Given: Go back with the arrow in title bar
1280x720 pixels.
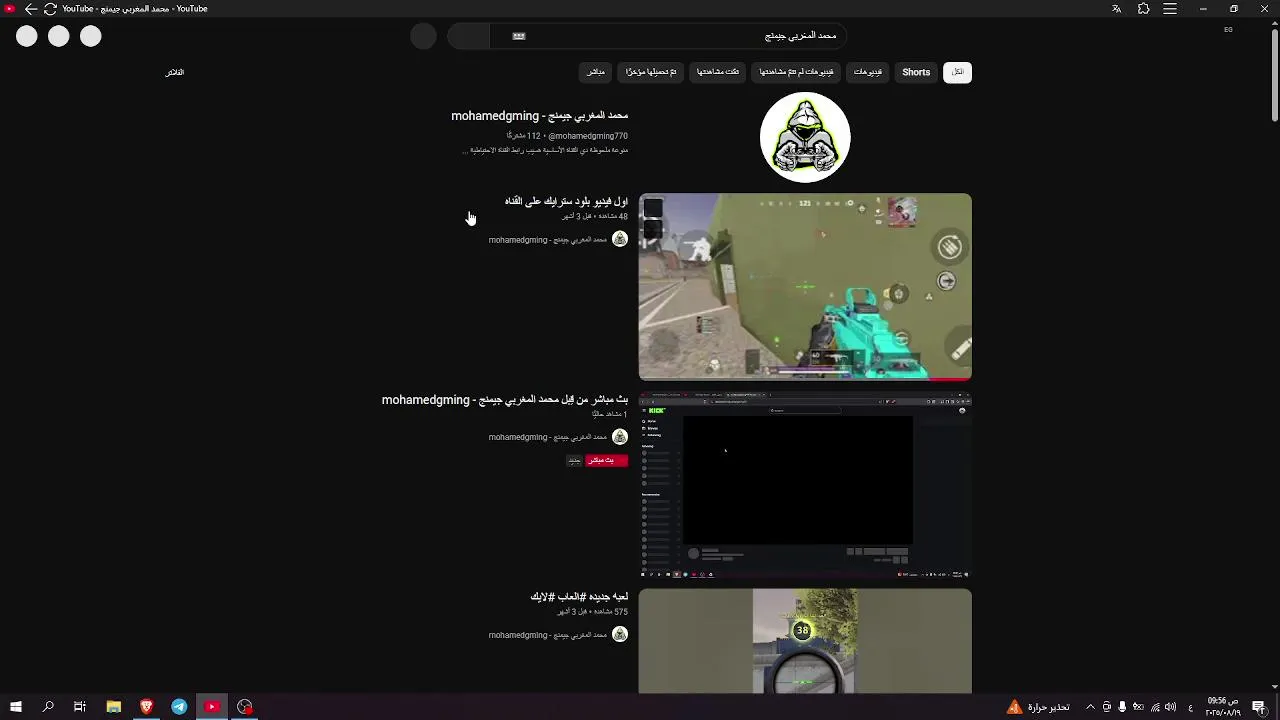Looking at the screenshot, I should click(x=30, y=9).
